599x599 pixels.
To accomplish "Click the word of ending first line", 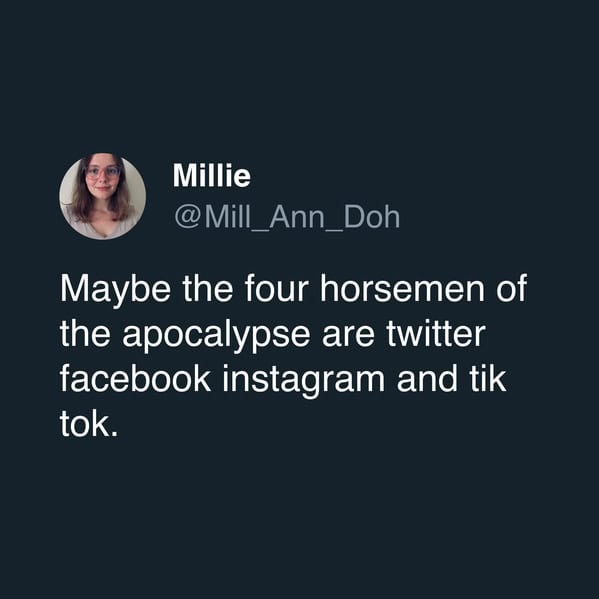I will (512, 288).
